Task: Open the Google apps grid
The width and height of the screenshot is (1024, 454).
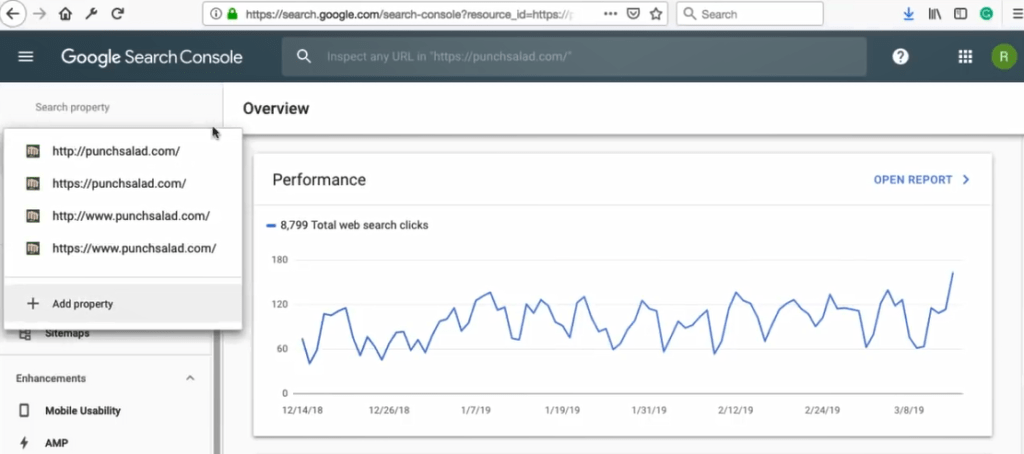Action: click(965, 57)
